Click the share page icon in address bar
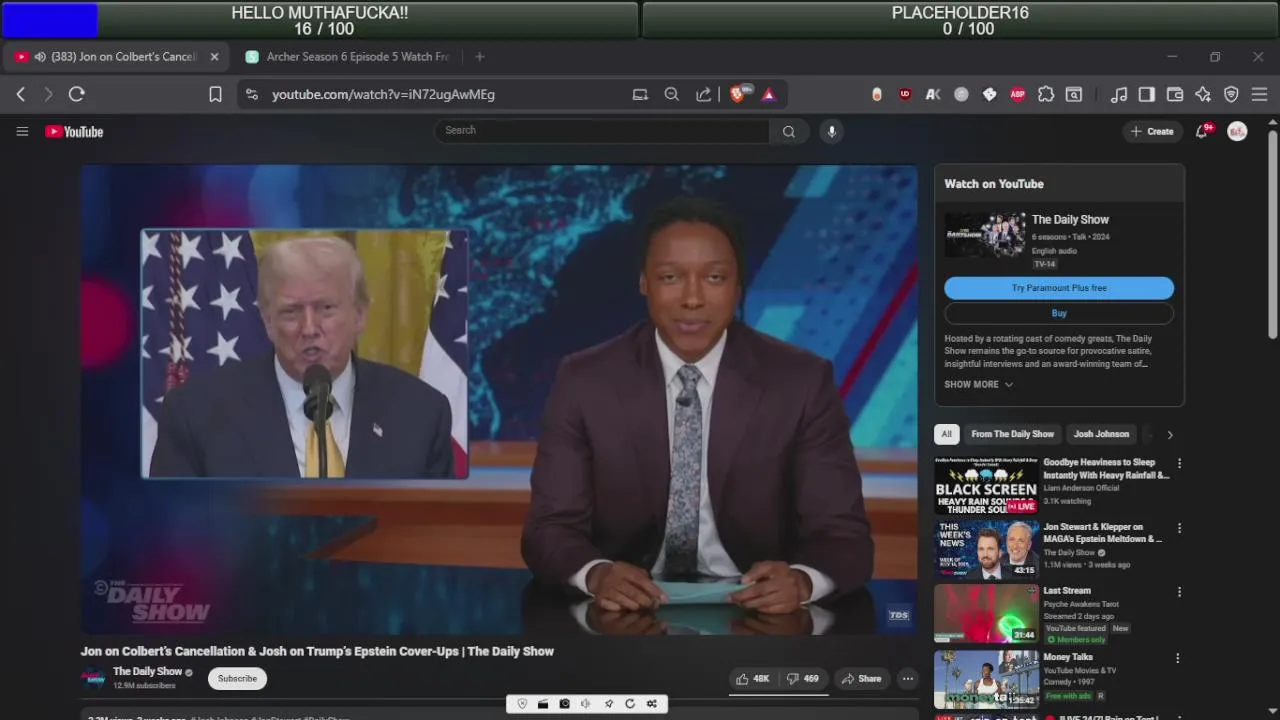The image size is (1280, 720). (x=703, y=94)
